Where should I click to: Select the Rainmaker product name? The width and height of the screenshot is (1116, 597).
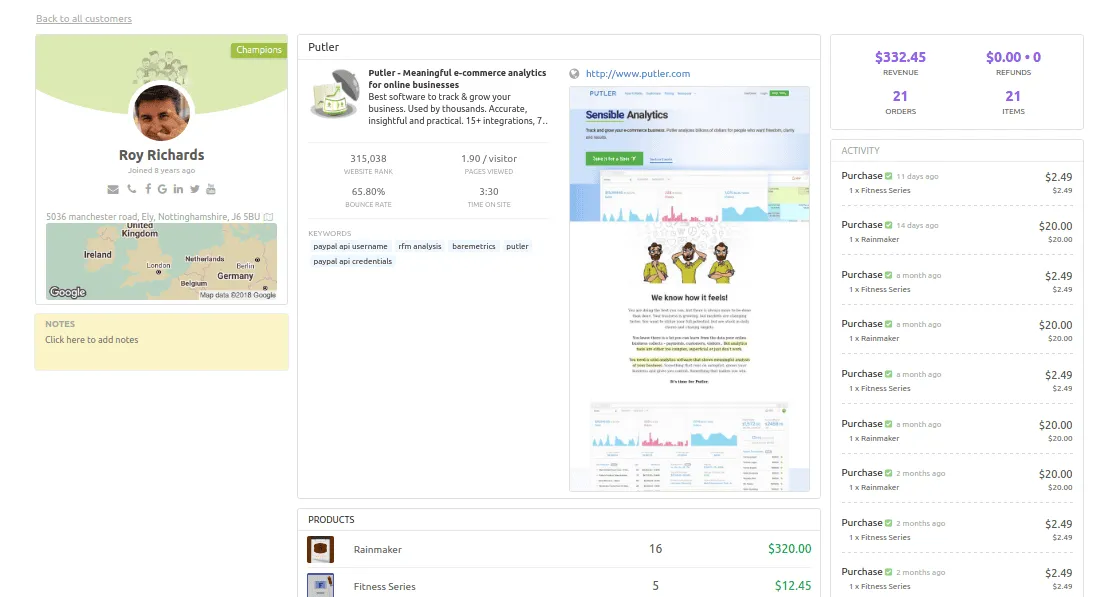(377, 549)
